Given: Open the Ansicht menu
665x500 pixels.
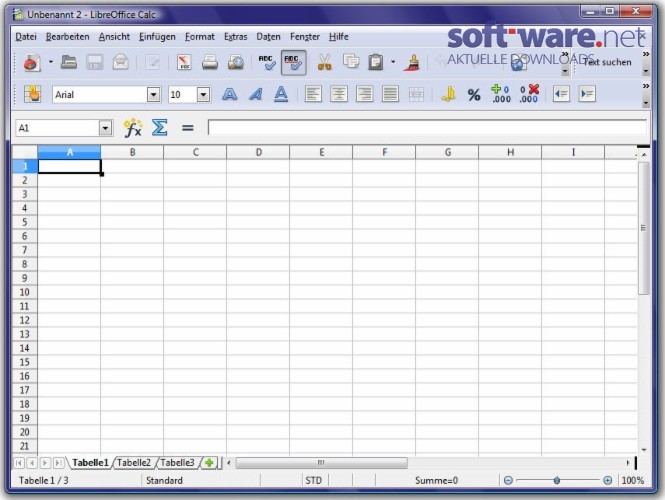Looking at the screenshot, I should 114,36.
